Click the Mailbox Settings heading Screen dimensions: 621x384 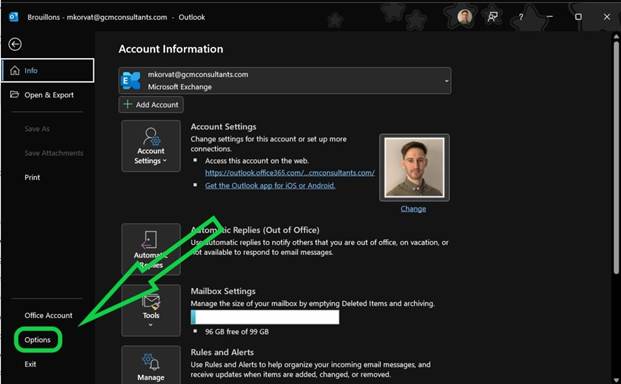(223, 291)
